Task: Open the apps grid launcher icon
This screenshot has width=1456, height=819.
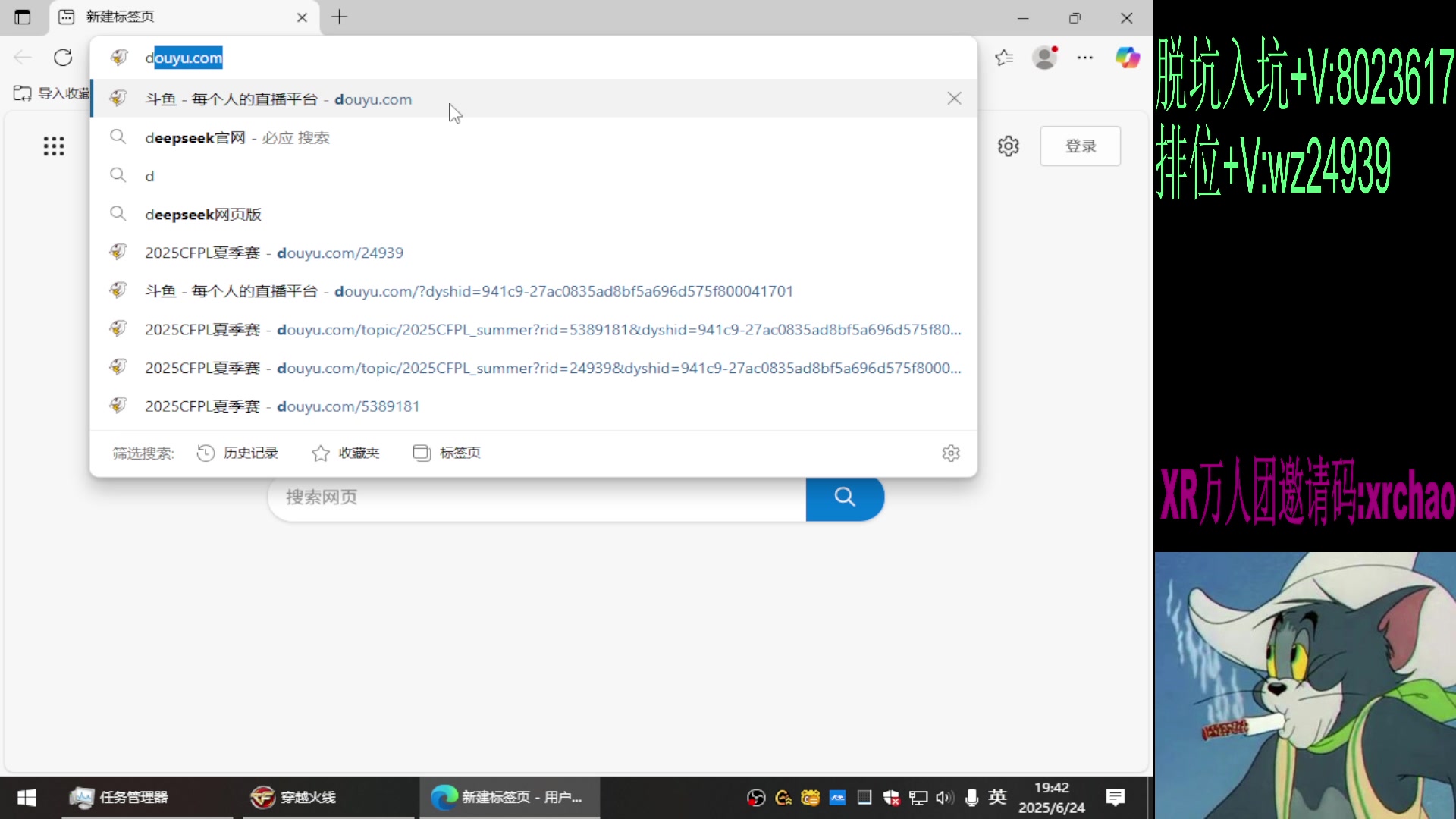Action: (x=54, y=146)
